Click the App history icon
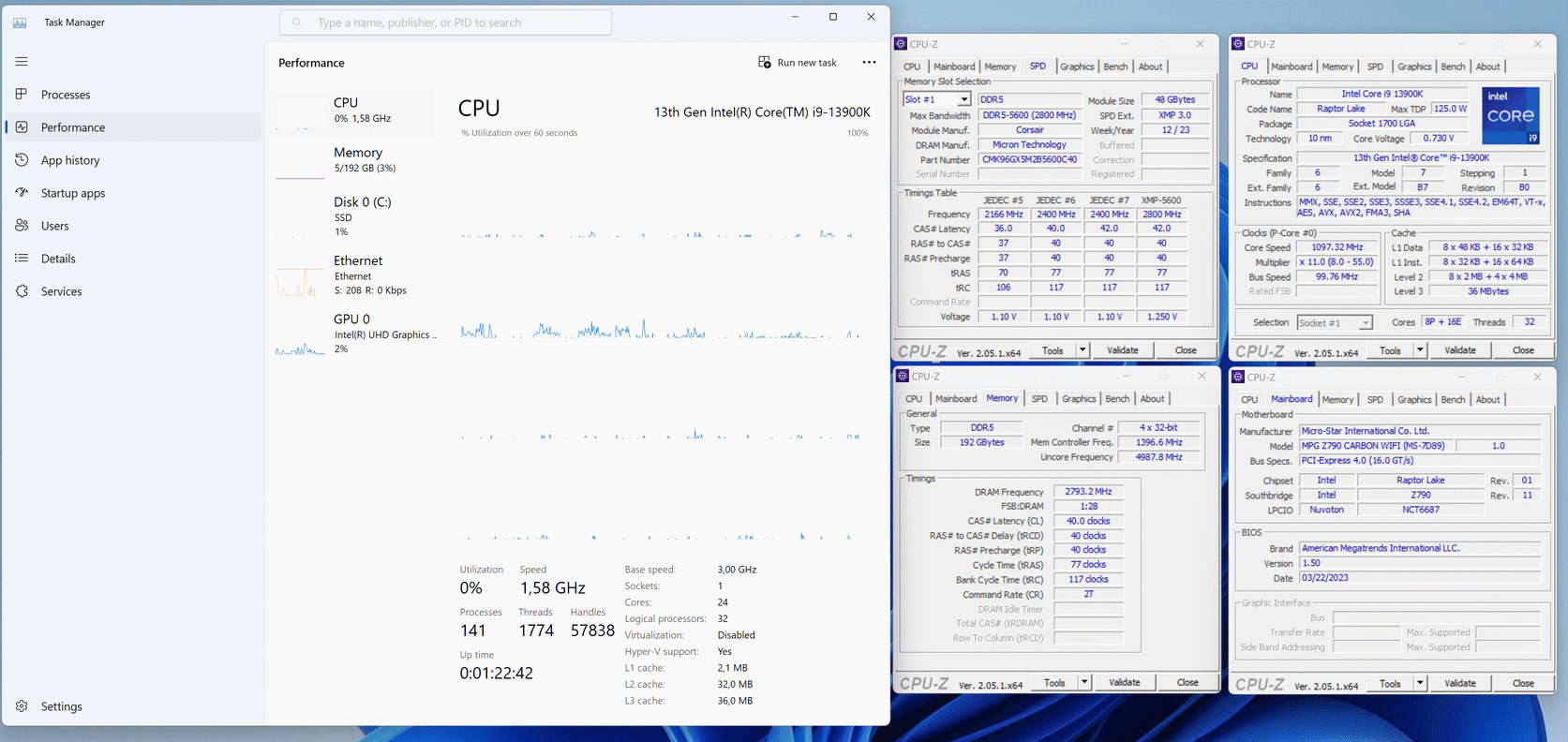The height and width of the screenshot is (742, 1568). pos(22,160)
